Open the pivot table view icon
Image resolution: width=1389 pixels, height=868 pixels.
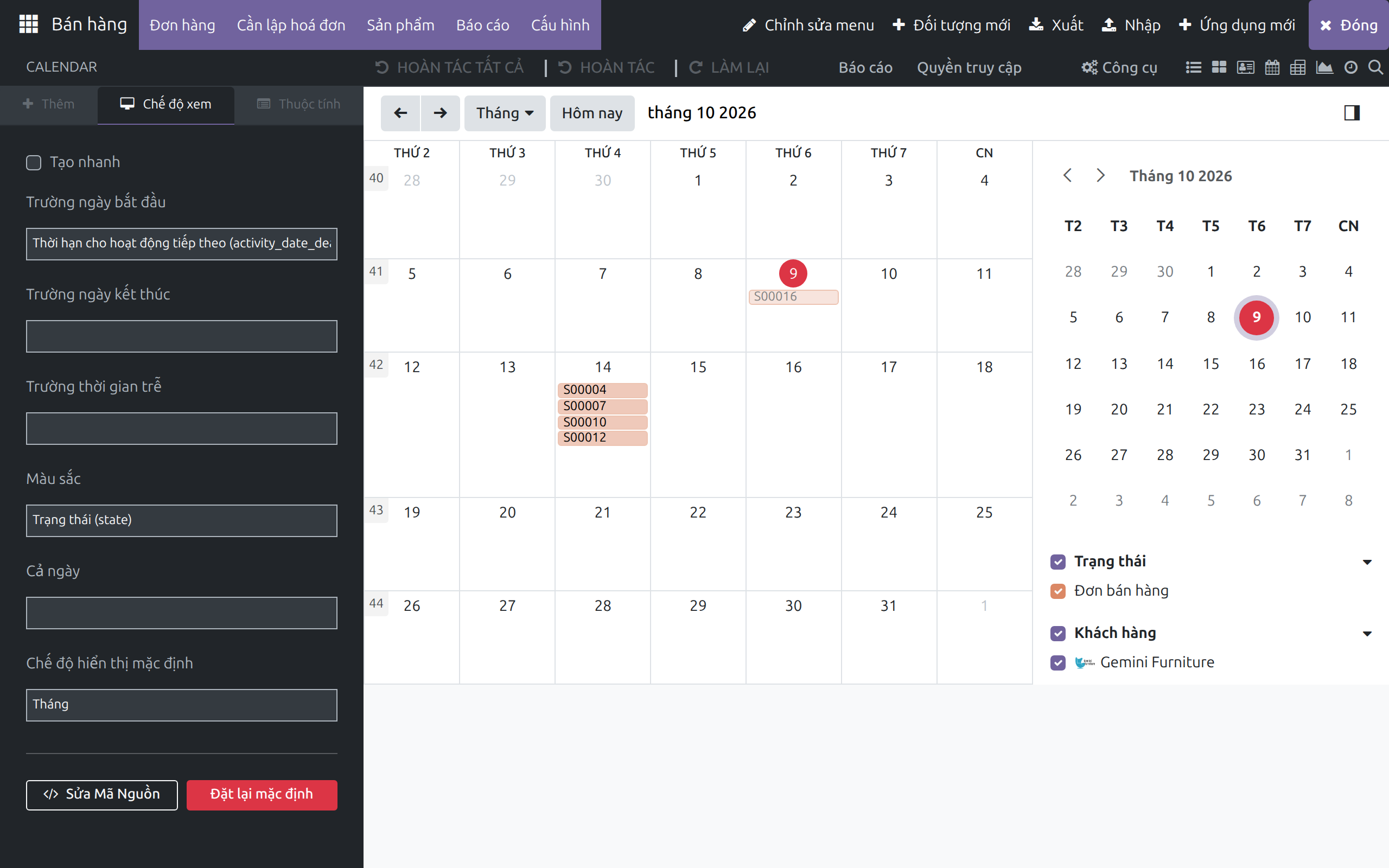click(1298, 68)
